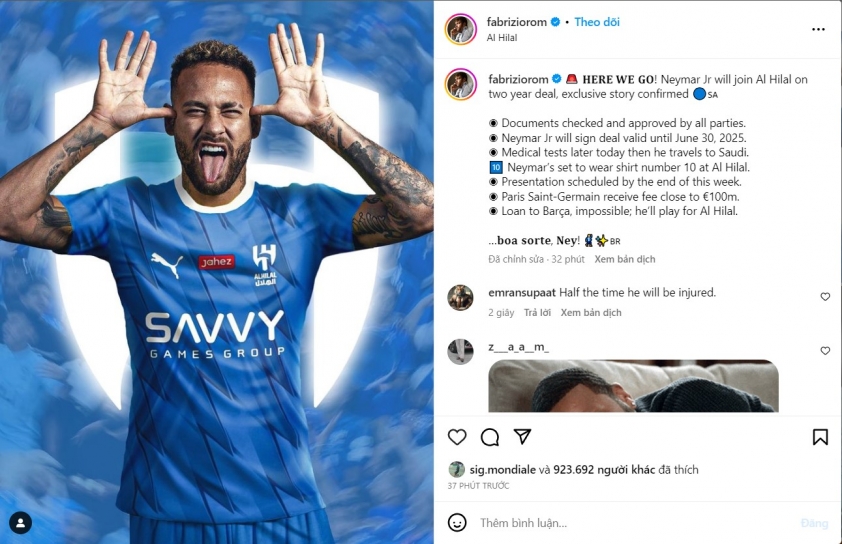This screenshot has height=544, width=842.
Task: Open comments via the speech bubble icon
Action: coord(490,437)
